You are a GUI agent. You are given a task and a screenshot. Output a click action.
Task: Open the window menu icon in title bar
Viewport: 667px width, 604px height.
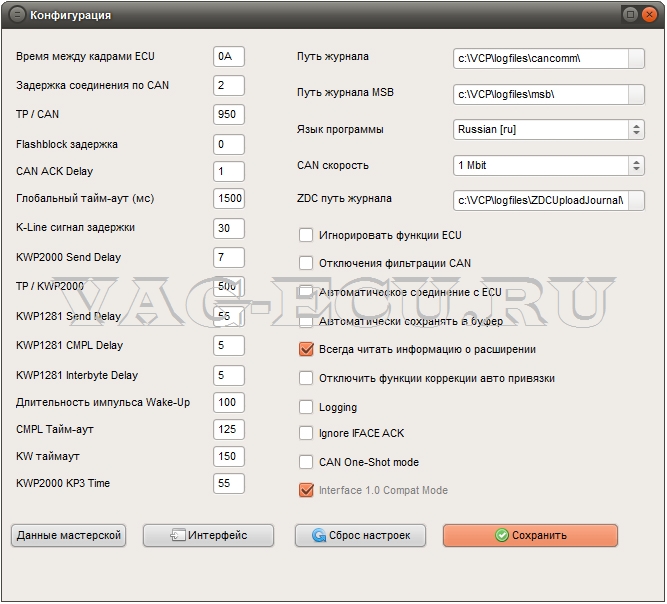pyautogui.click(x=16, y=15)
